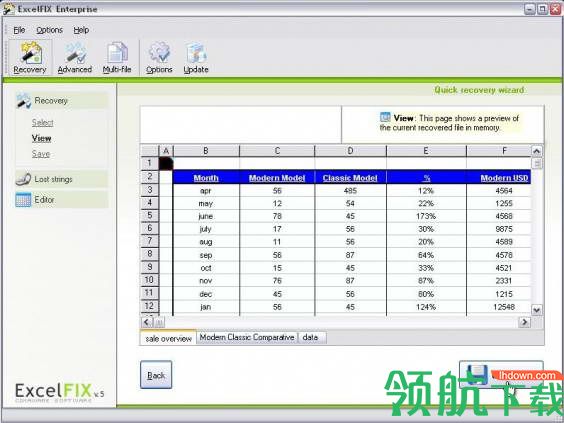The height and width of the screenshot is (423, 564).
Task: Go to the Save wizard step
Action: pyautogui.click(x=41, y=154)
